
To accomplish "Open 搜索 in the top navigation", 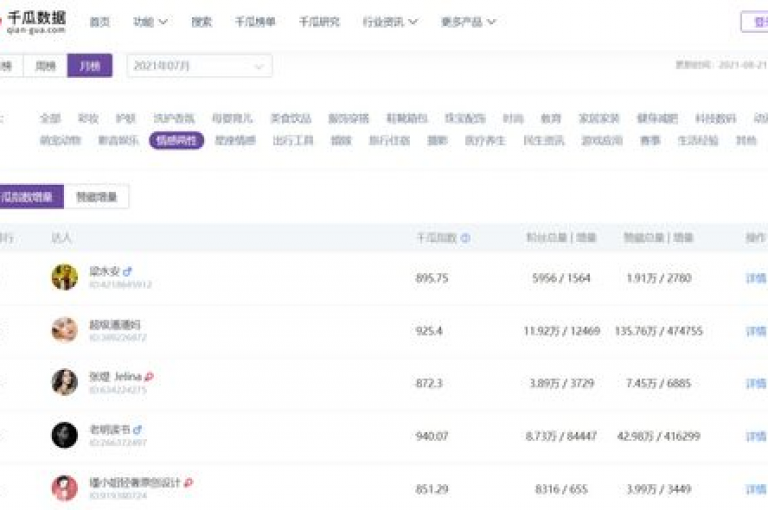I will (x=201, y=22).
